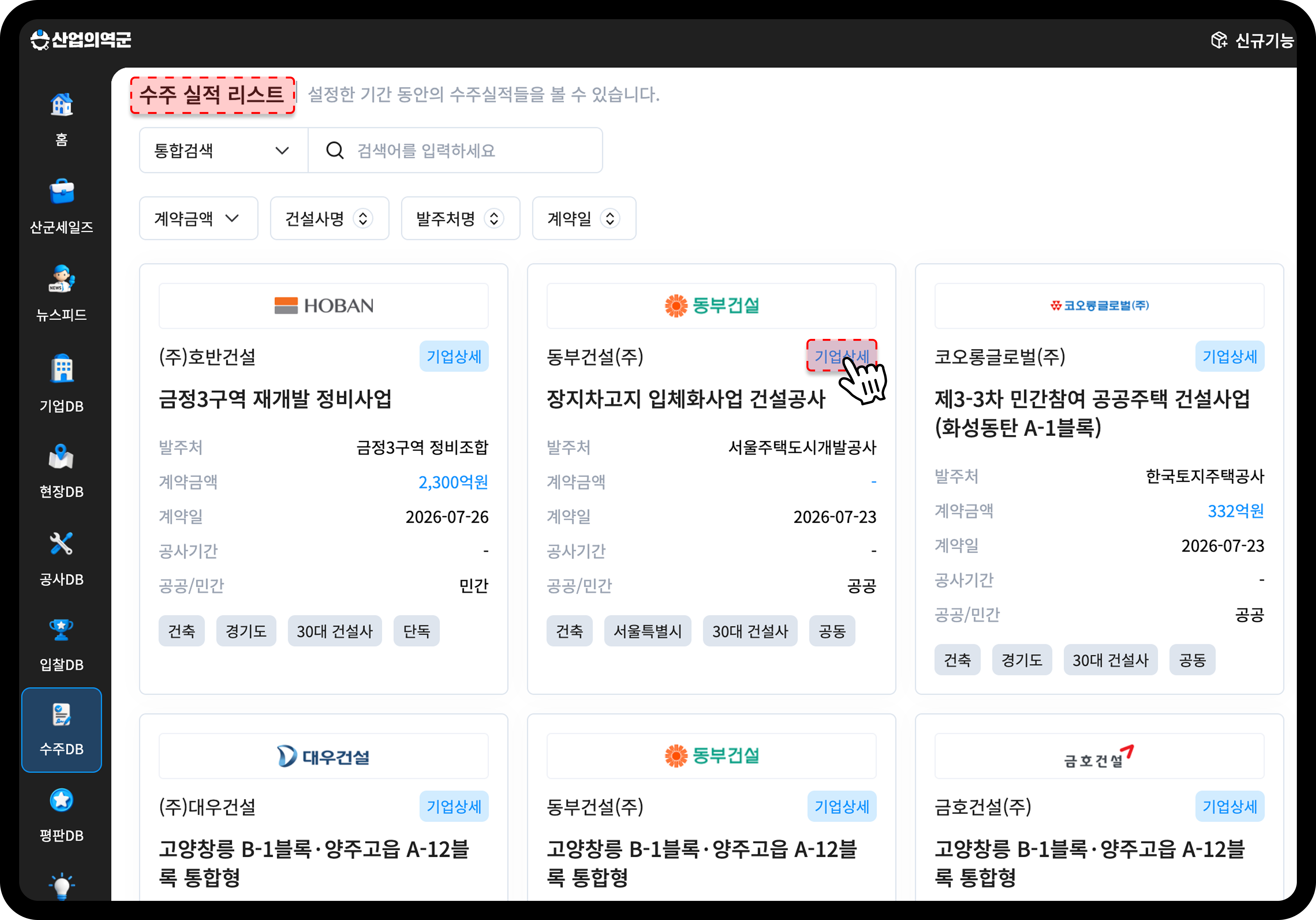The width and height of the screenshot is (1316, 920).
Task: Open 공사DB tools icon
Action: [x=61, y=543]
